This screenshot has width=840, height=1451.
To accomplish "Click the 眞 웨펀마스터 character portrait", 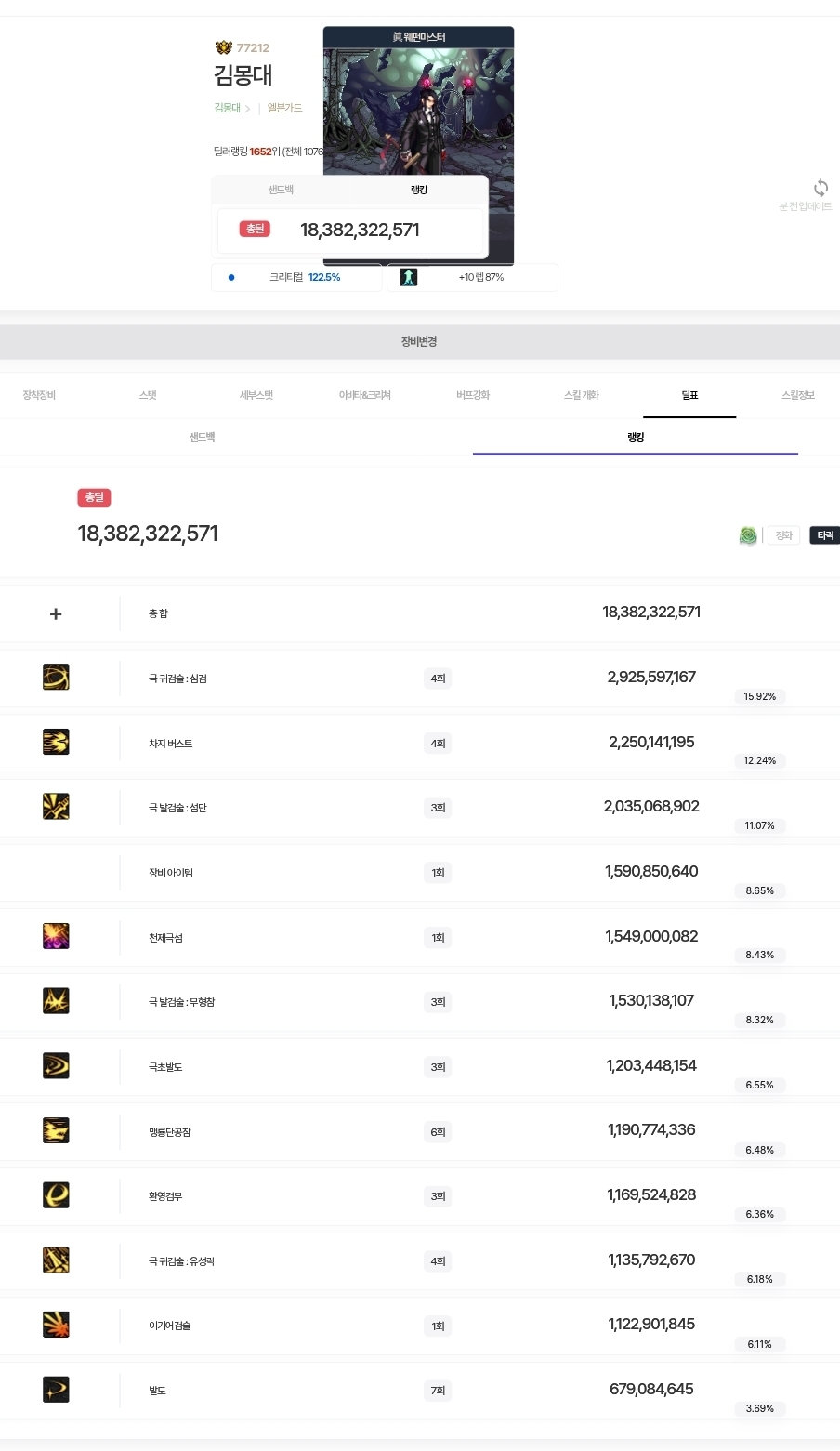I will click(x=418, y=112).
